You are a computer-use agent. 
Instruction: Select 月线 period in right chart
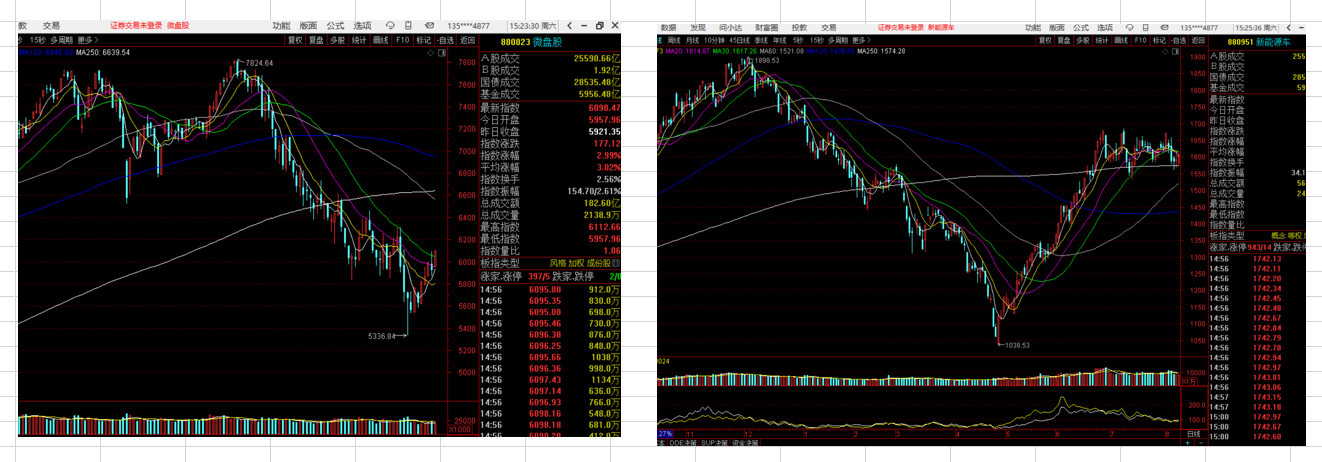pyautogui.click(x=692, y=41)
